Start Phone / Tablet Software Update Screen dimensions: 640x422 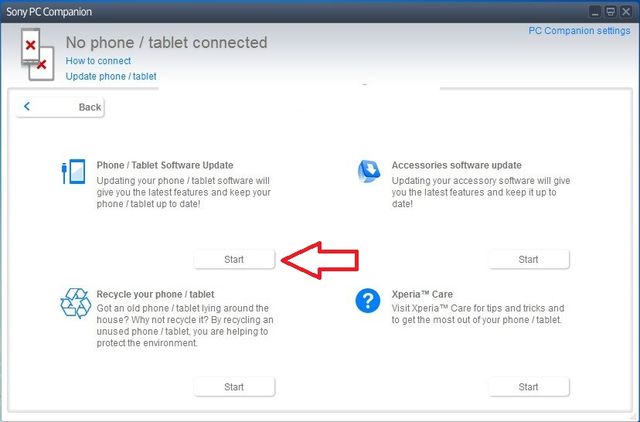click(234, 259)
